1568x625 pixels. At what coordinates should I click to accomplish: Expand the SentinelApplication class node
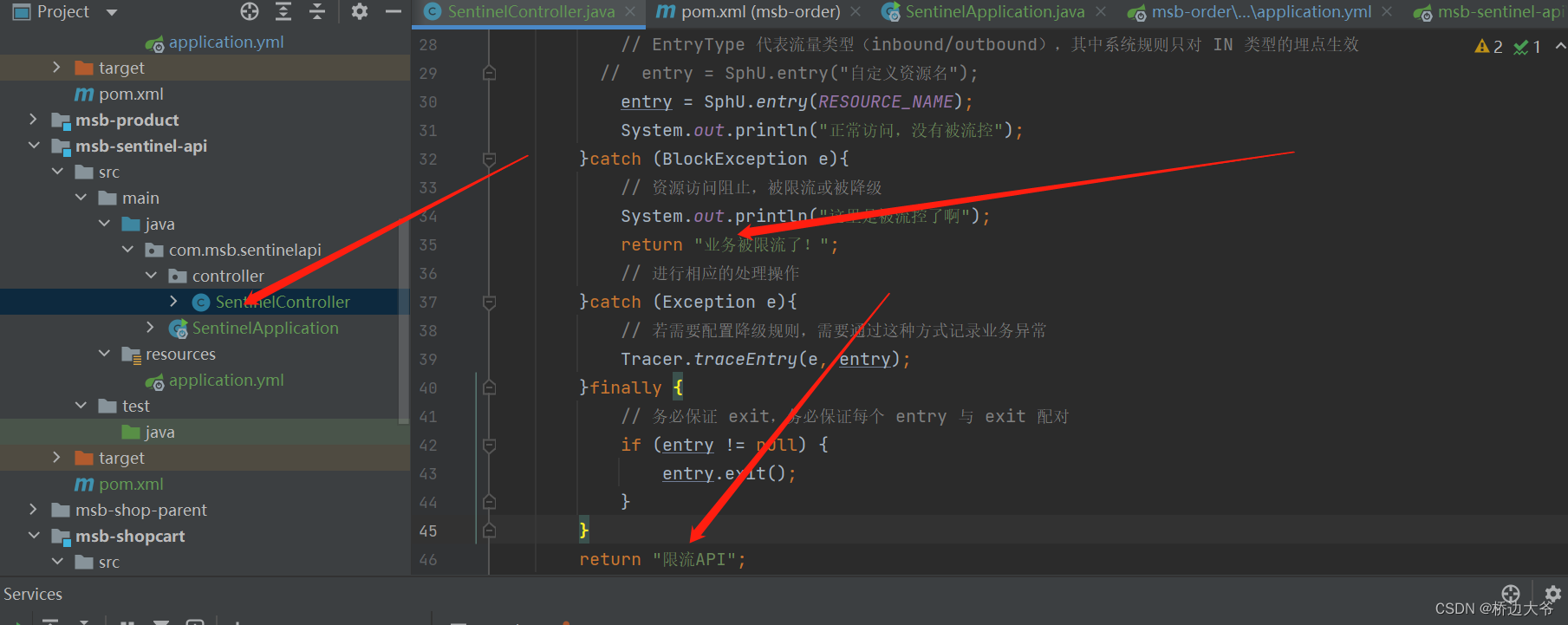pyautogui.click(x=150, y=328)
